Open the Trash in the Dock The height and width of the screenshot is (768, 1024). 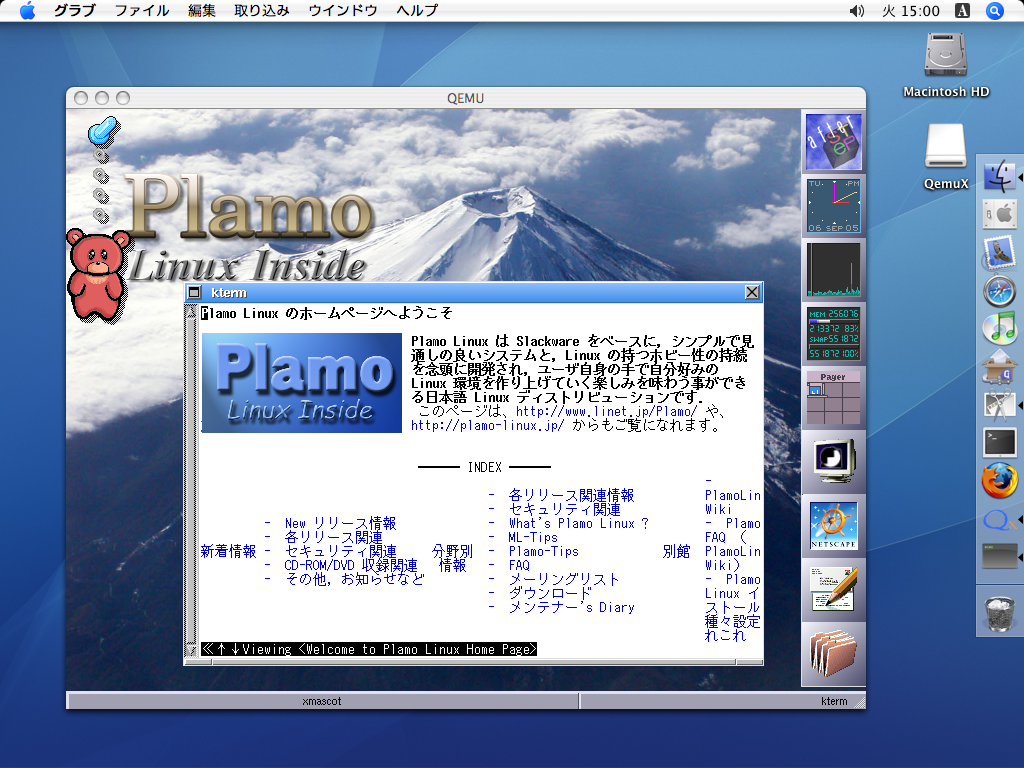pos(999,613)
